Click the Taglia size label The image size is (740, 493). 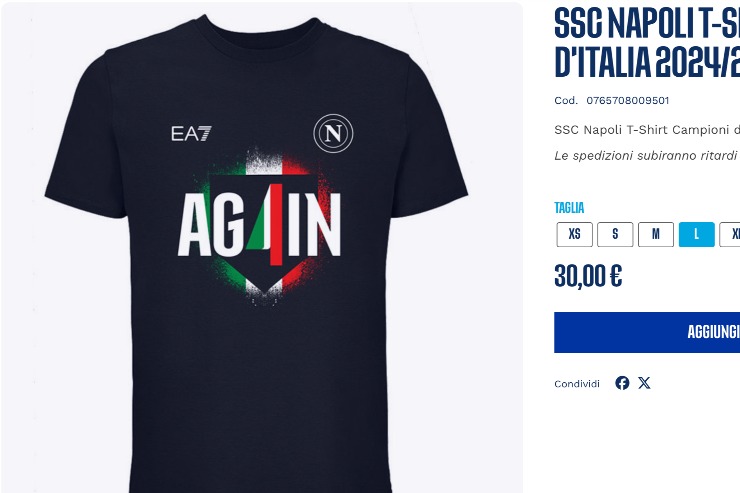click(x=569, y=208)
